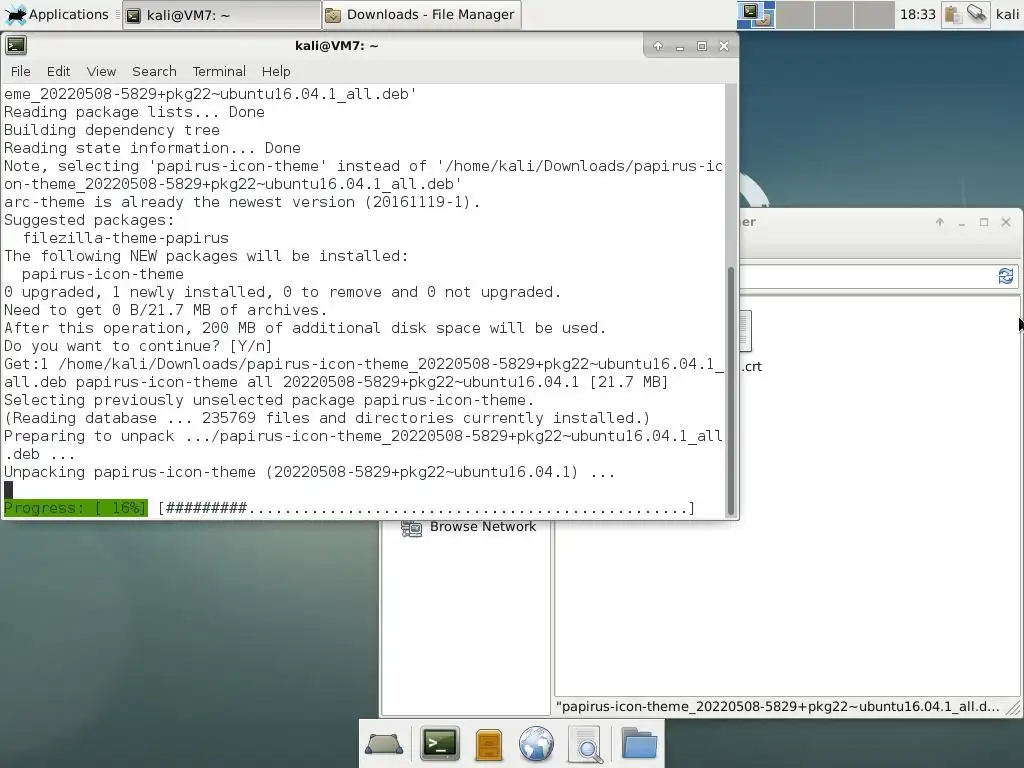Open the Application Finder magnifier dock icon
The width and height of the screenshot is (1024, 768).
coord(586,744)
